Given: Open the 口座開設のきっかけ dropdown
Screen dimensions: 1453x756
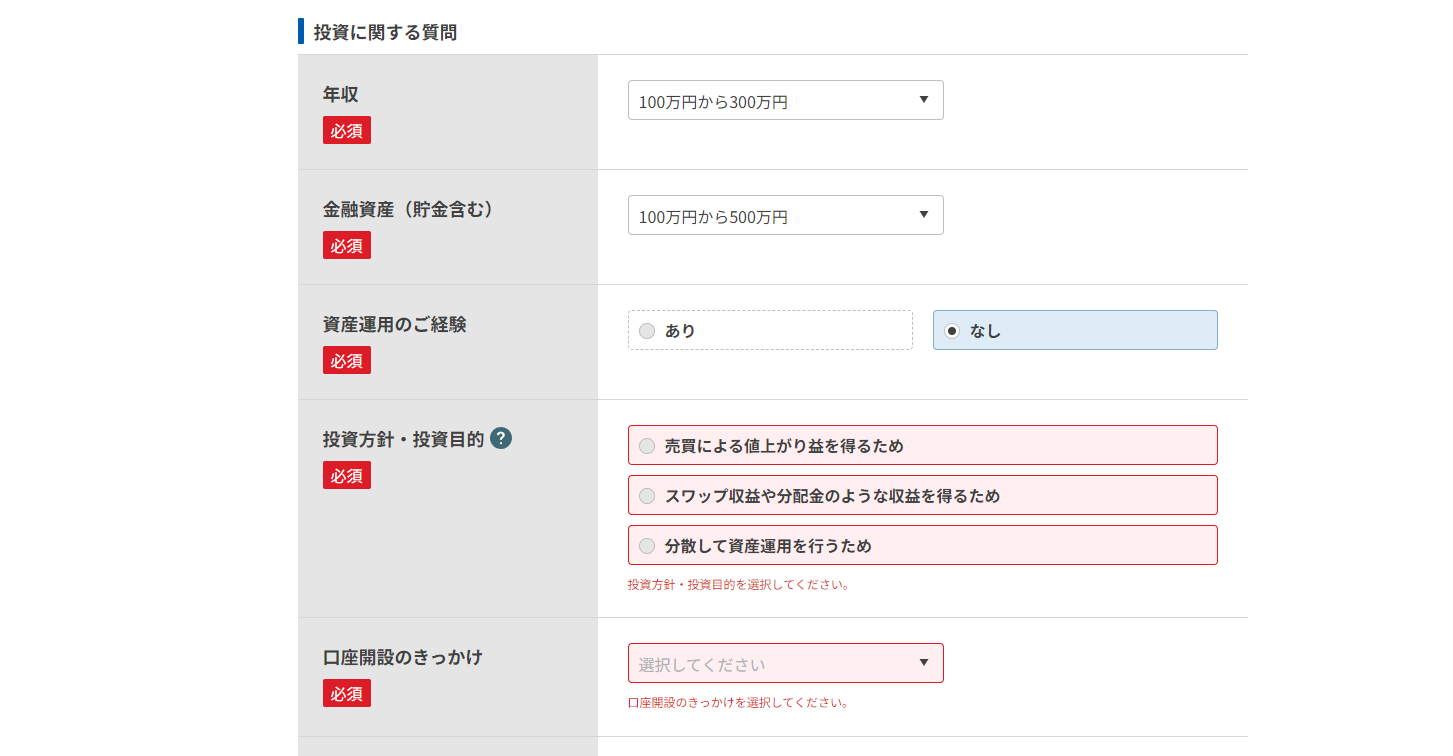Looking at the screenshot, I should [785, 663].
